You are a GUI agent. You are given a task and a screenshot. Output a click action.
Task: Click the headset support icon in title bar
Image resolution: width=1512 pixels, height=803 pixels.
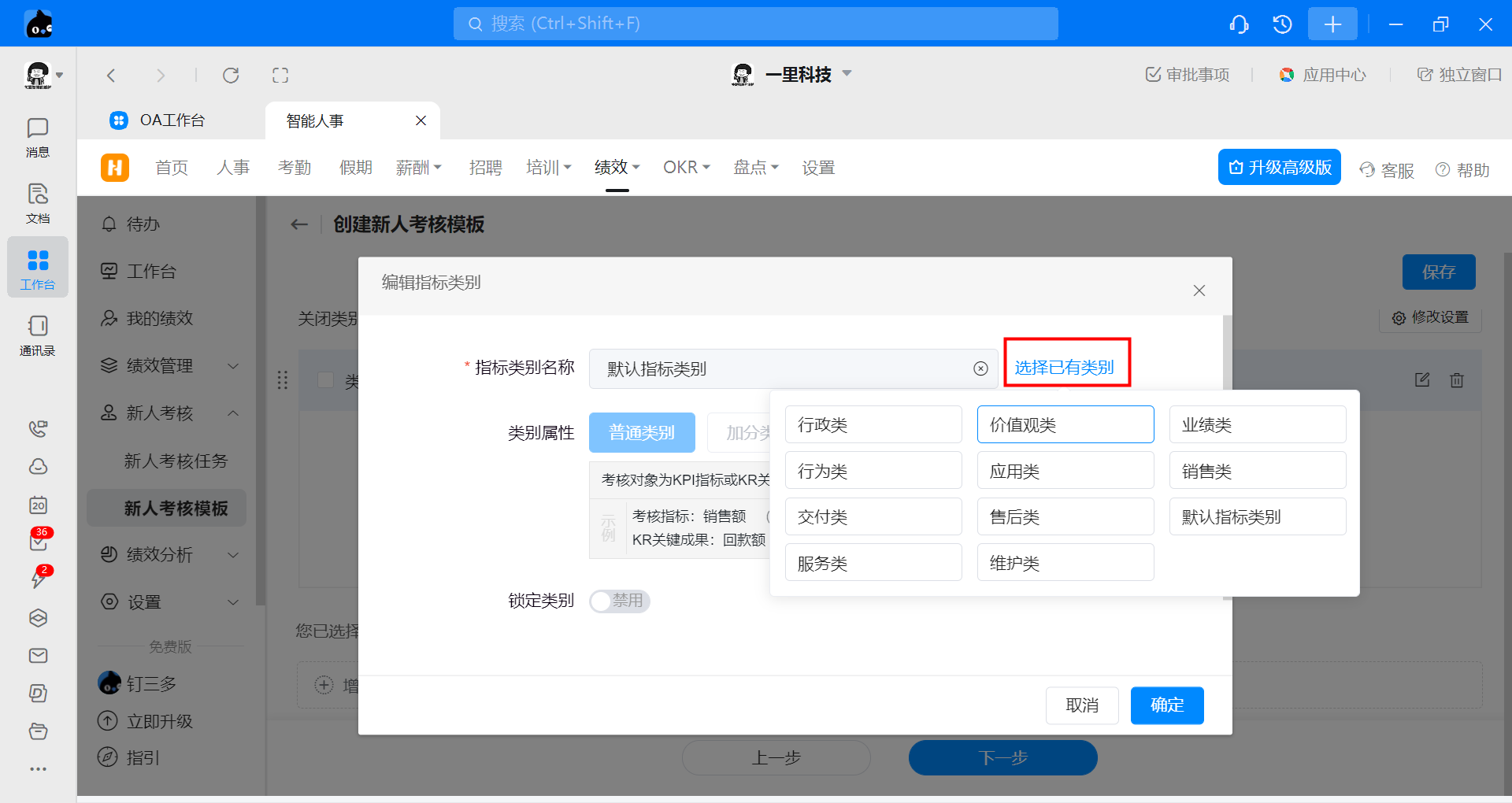click(1239, 24)
